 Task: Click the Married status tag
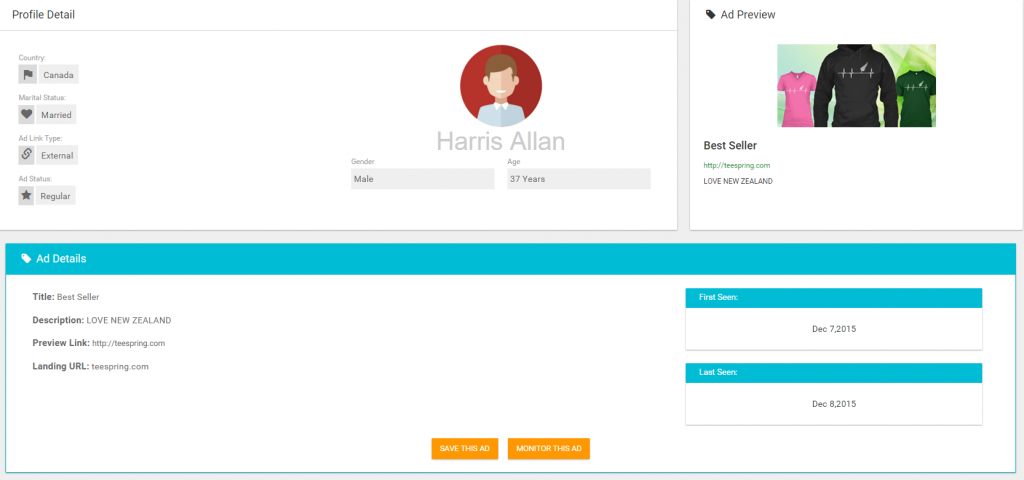[56, 114]
